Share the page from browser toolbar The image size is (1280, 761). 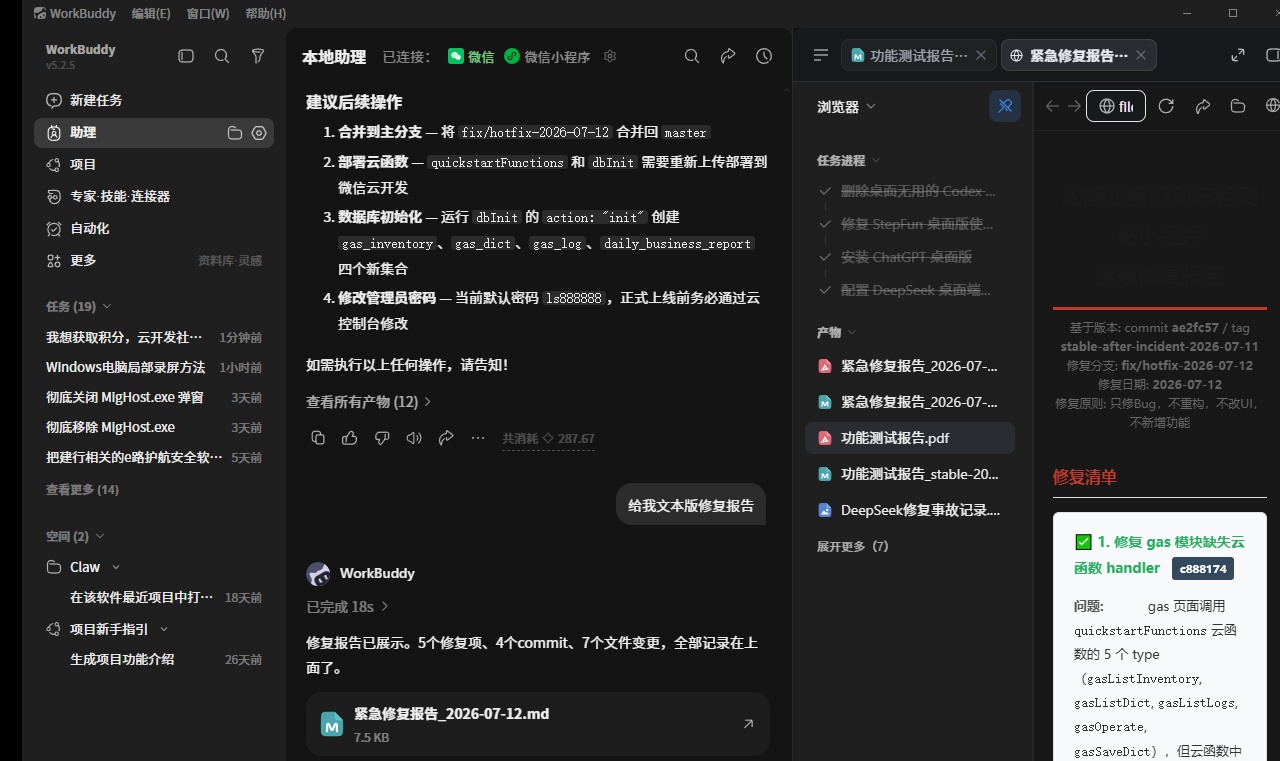pyautogui.click(x=1203, y=106)
